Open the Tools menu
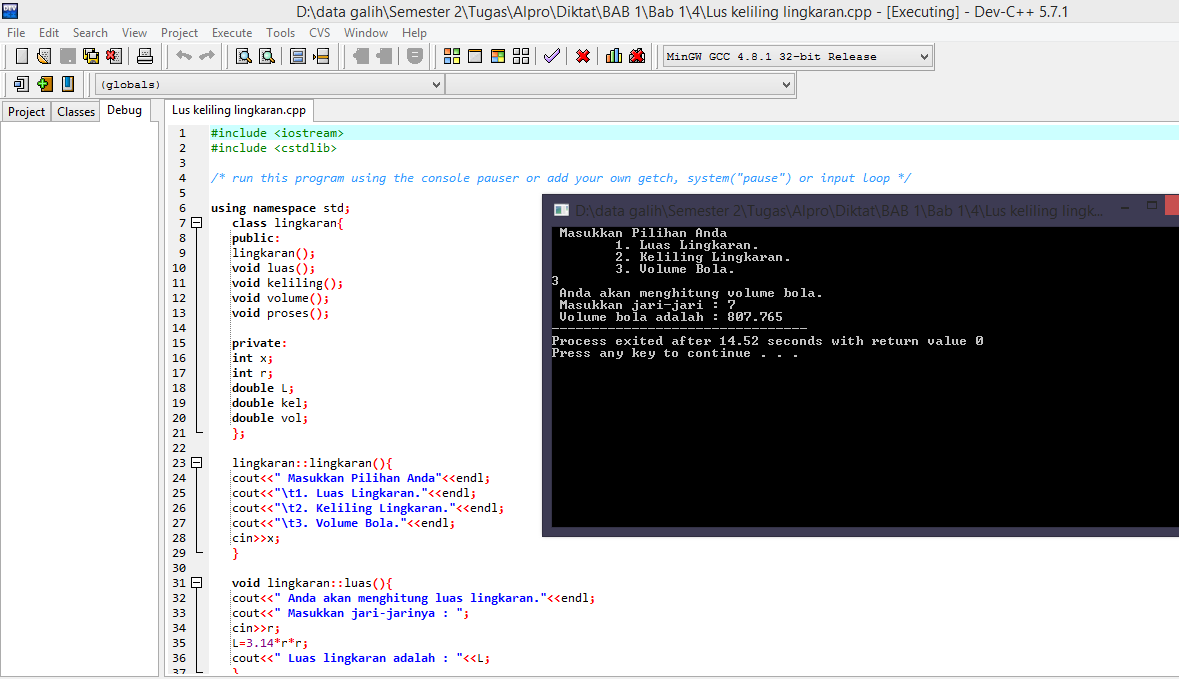This screenshot has height=679, width=1179. [x=280, y=33]
